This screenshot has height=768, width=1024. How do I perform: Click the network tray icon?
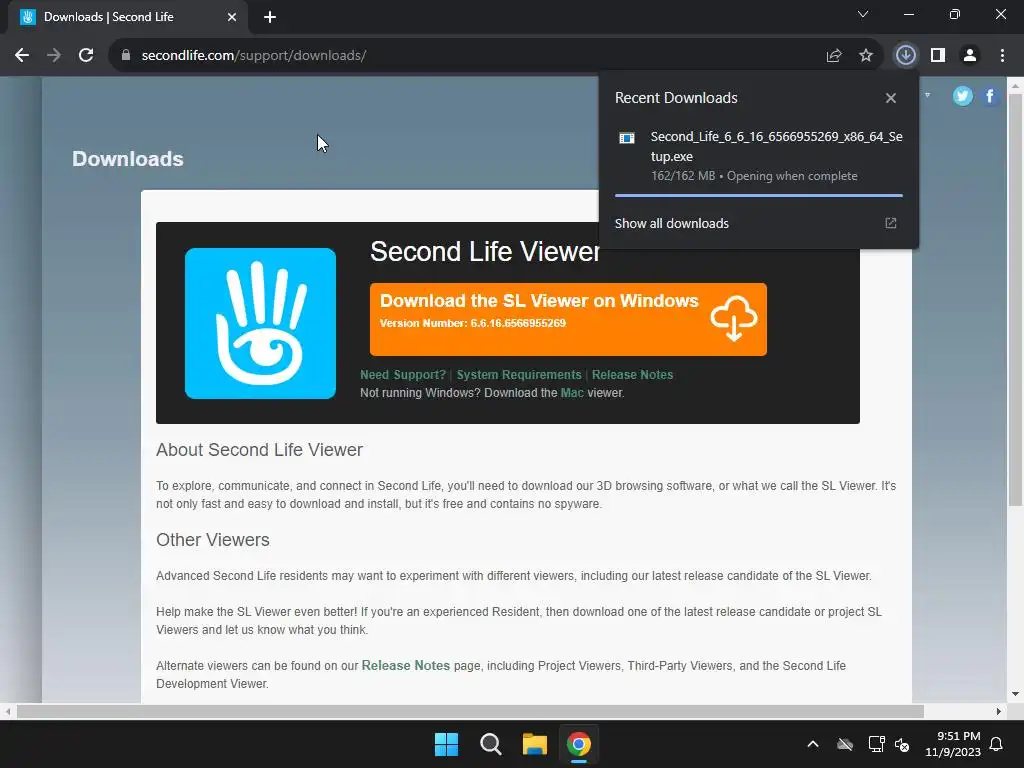point(876,744)
